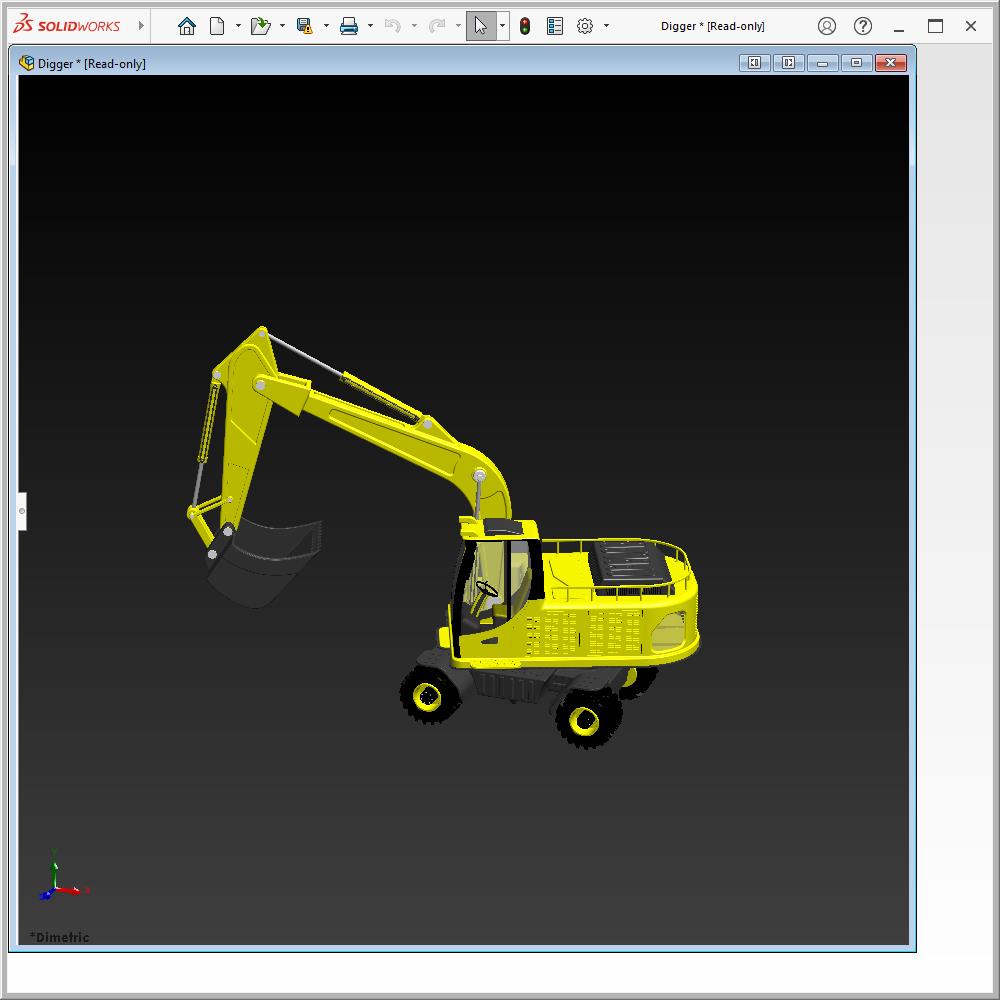Click the Home welcome icon
This screenshot has height=1000, width=1000.
pos(187,26)
